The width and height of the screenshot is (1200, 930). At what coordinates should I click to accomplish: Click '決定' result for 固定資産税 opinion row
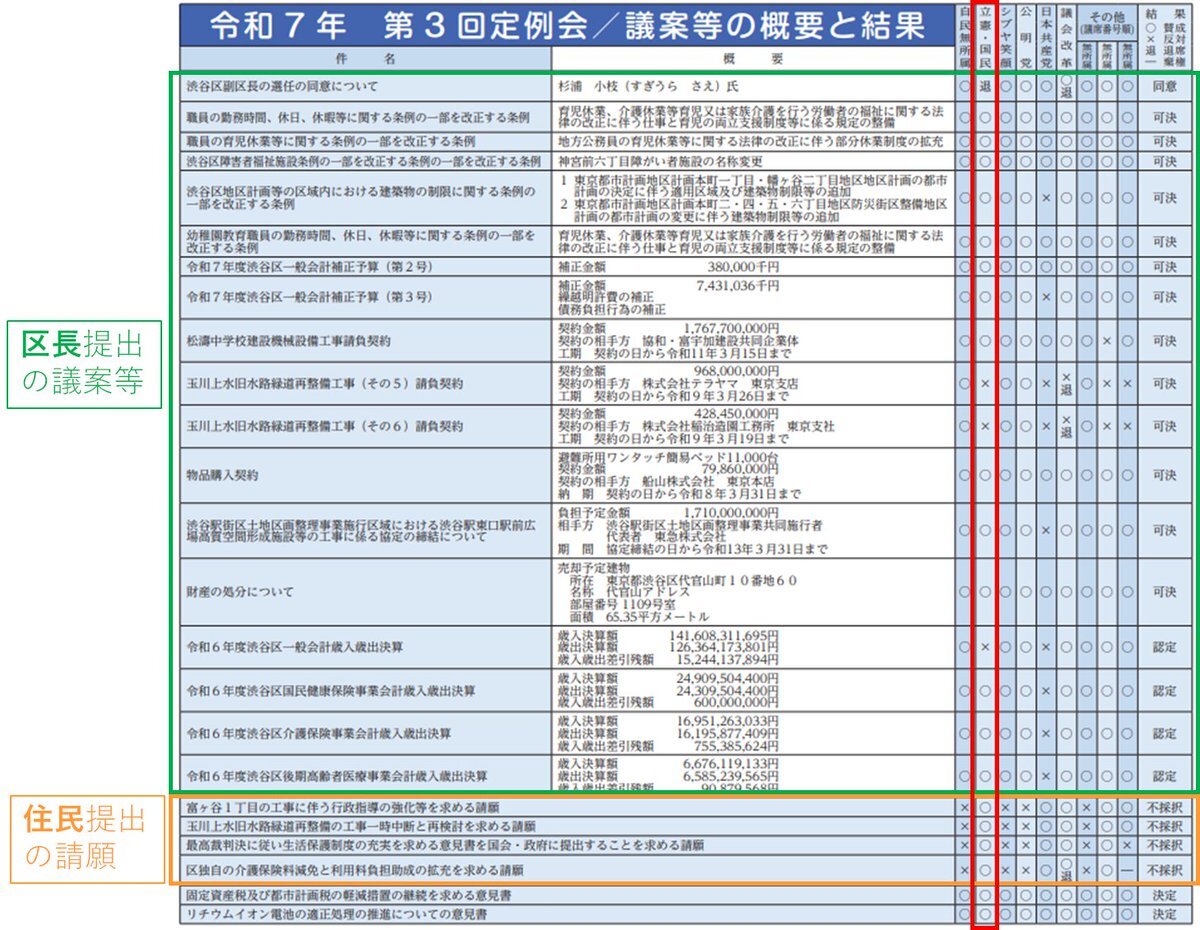1165,895
